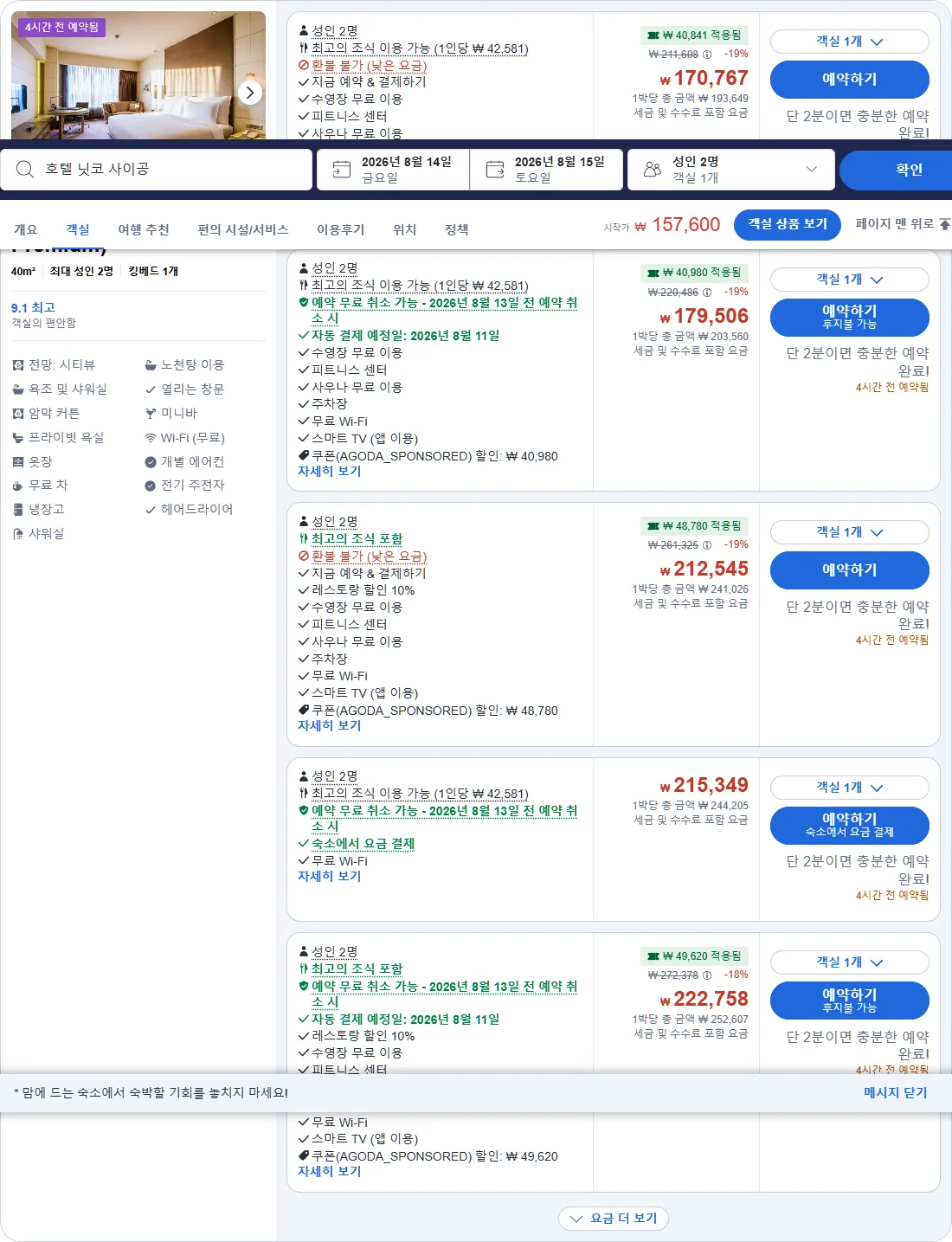Book the ₩179,506 pay-later offer
This screenshot has height=1242, width=952.
click(x=850, y=317)
